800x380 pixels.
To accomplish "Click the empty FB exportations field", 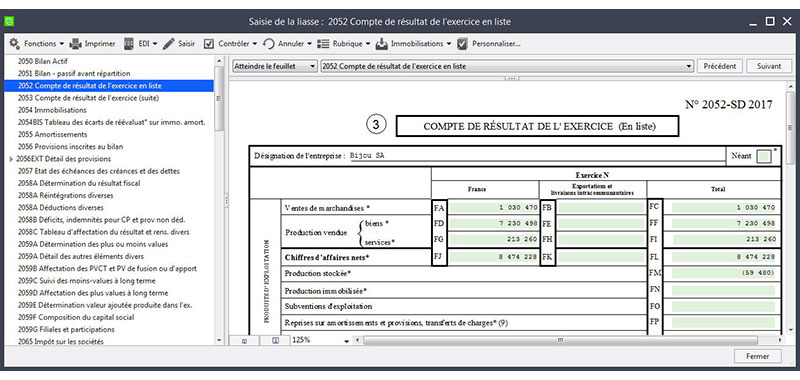I will pos(602,208).
